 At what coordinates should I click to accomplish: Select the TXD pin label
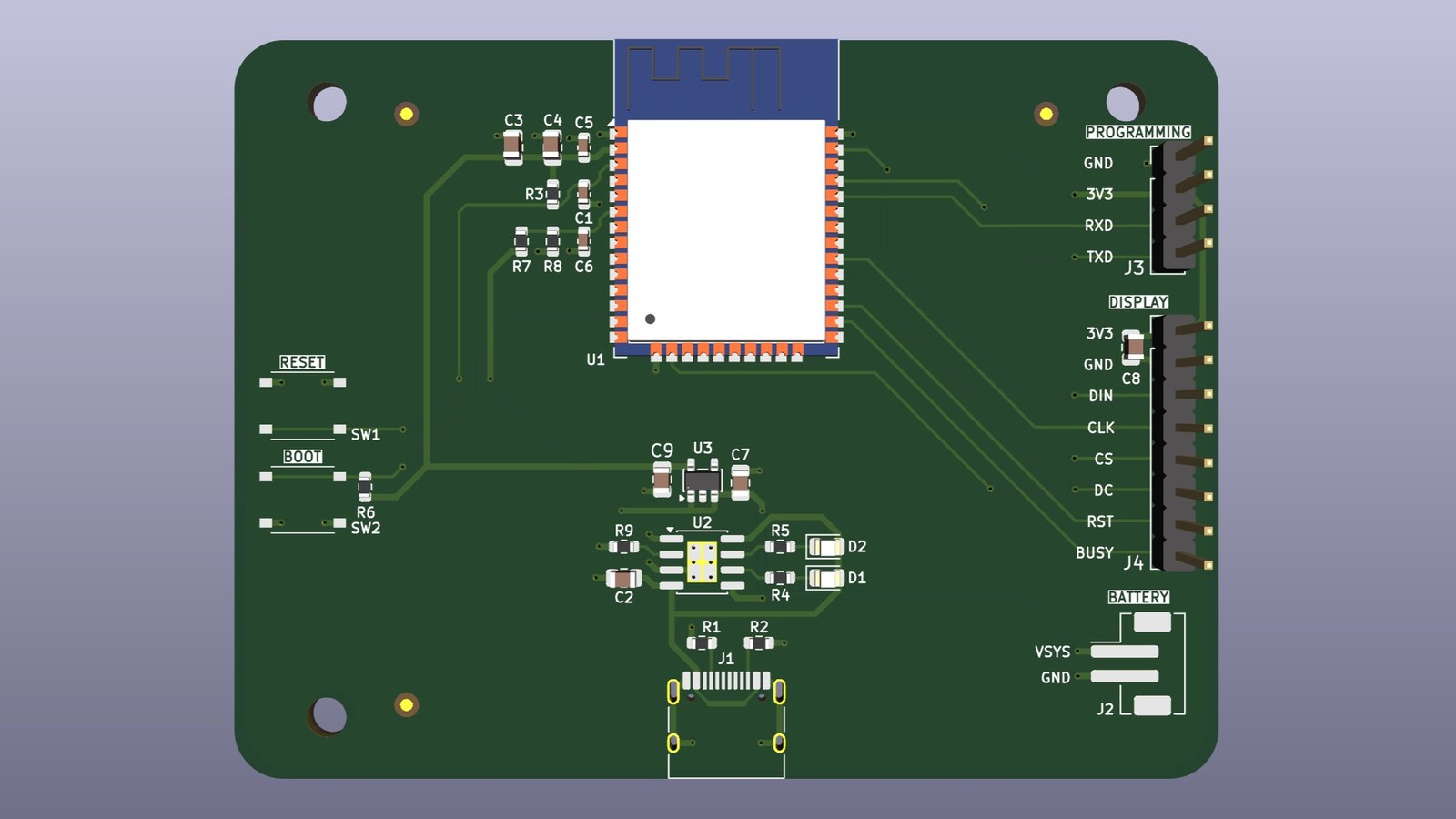tap(1099, 257)
